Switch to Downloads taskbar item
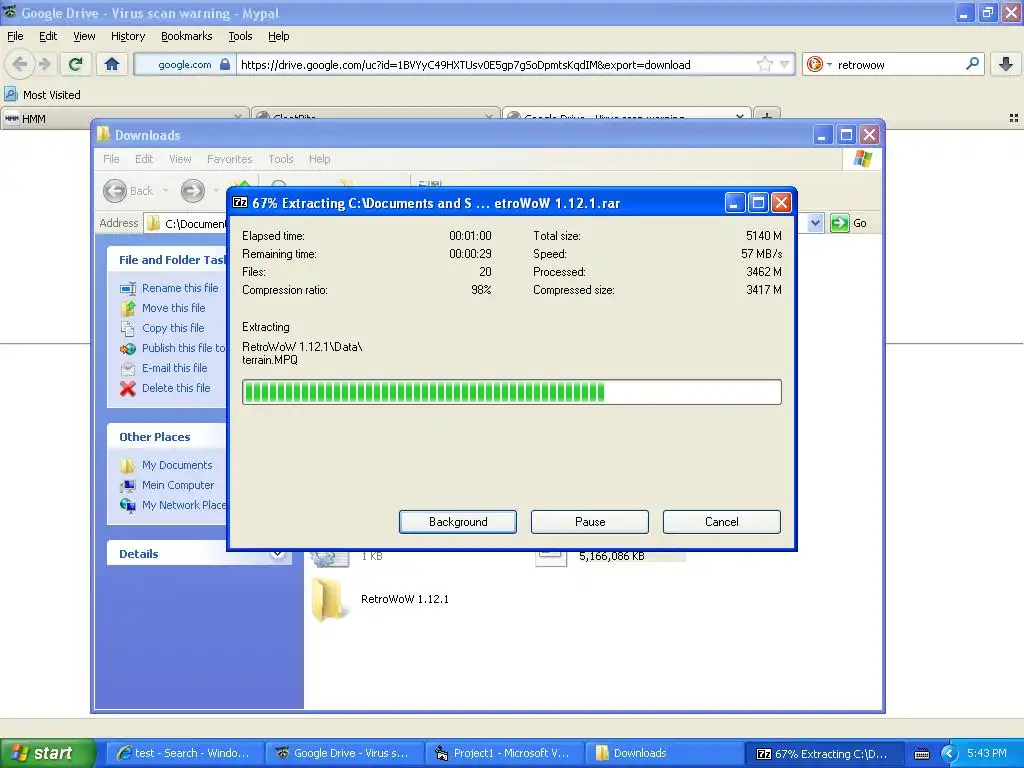Image resolution: width=1024 pixels, height=768 pixels. (663, 753)
